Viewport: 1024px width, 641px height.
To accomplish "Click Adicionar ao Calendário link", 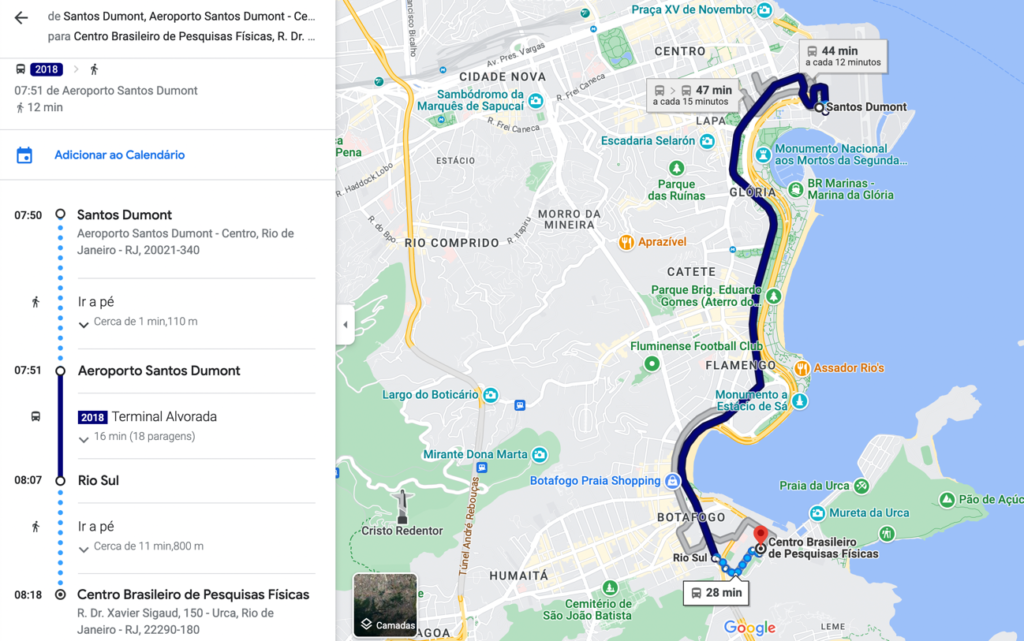I will pyautogui.click(x=120, y=155).
